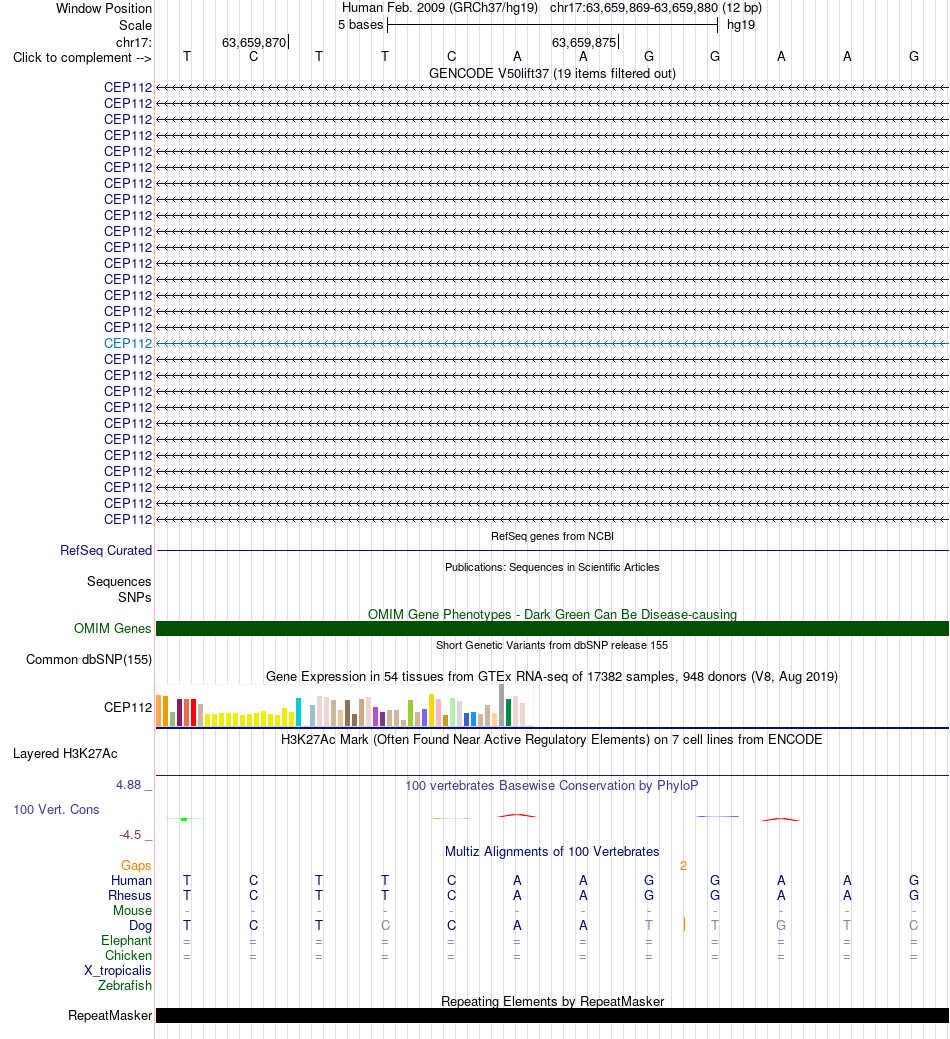
Task: Click 'Short Genetic Variants from dbSNP release 155'
Action: click(552, 645)
